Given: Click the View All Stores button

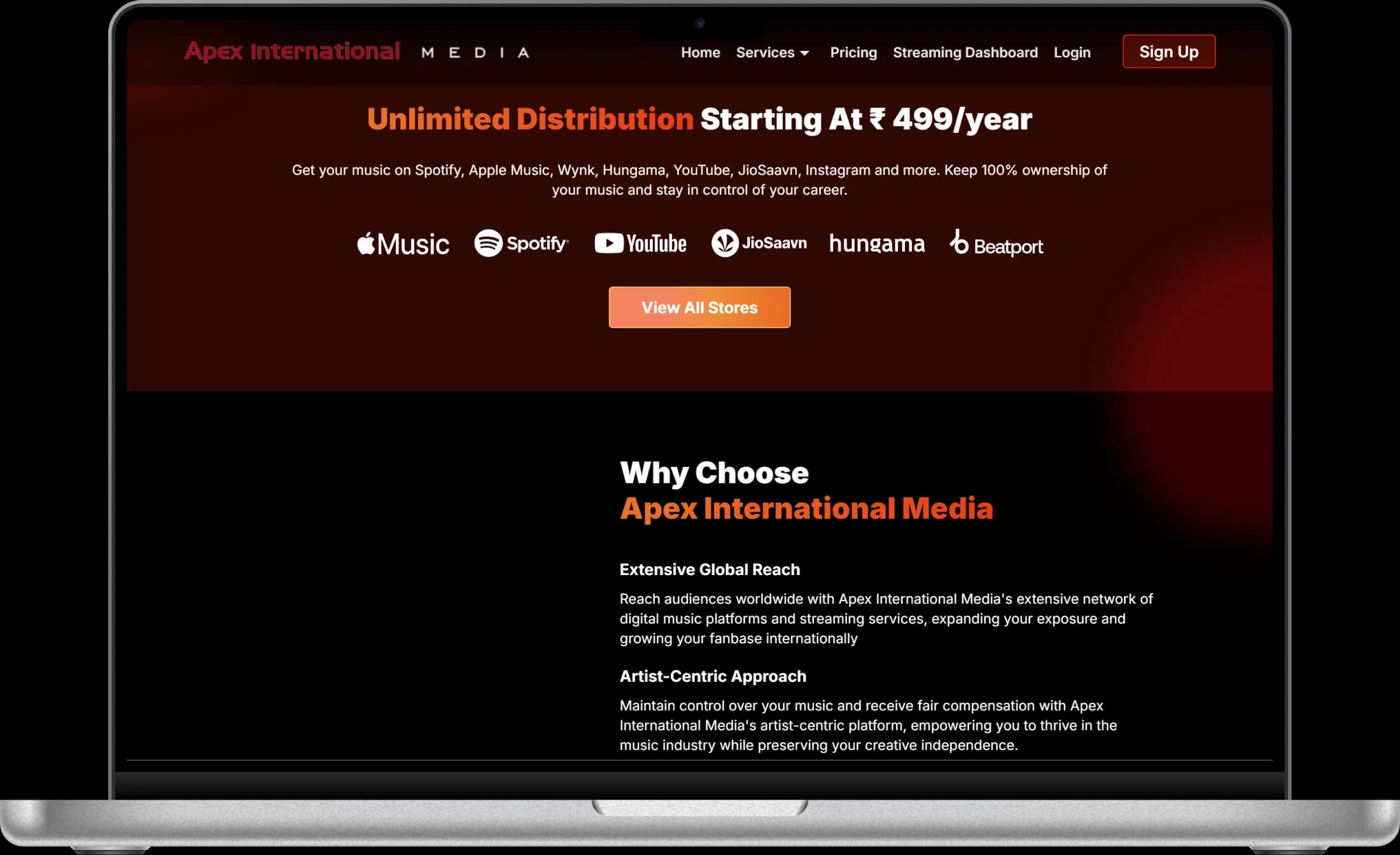Looking at the screenshot, I should point(699,307).
